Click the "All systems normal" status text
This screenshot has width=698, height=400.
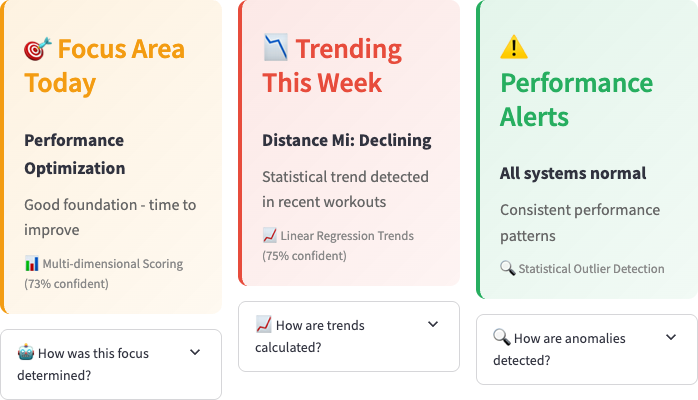click(x=573, y=173)
